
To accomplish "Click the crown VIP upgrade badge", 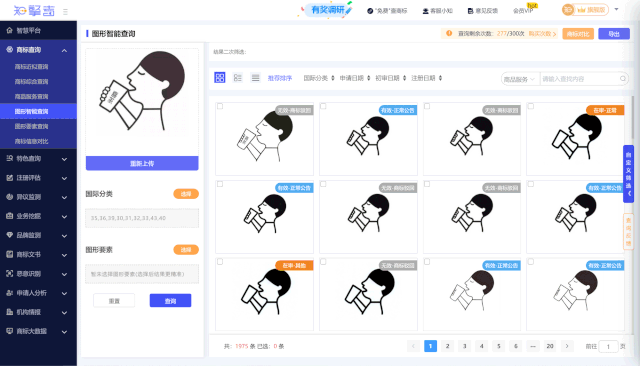I will tap(591, 9).
